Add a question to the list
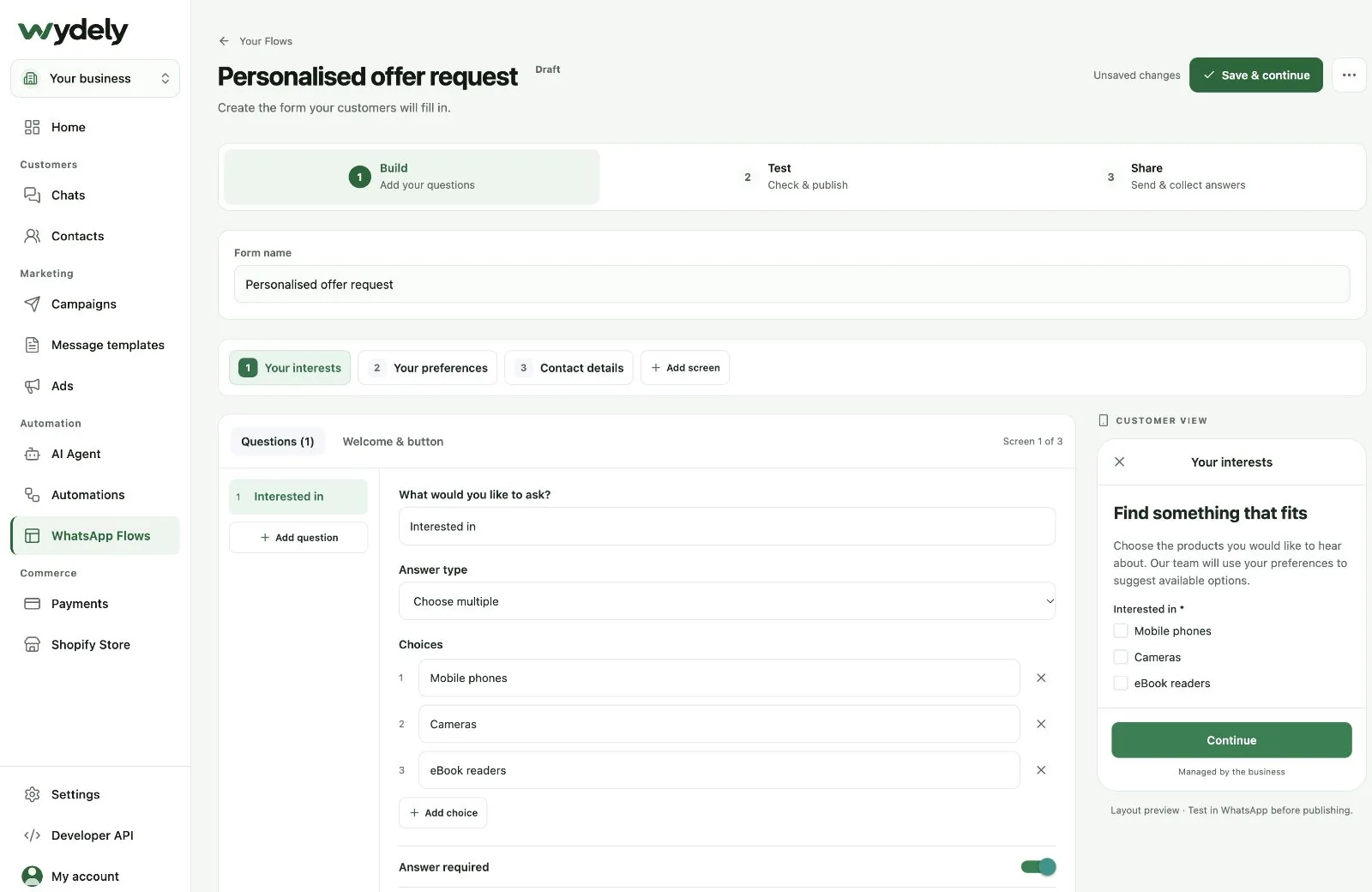 pos(298,538)
